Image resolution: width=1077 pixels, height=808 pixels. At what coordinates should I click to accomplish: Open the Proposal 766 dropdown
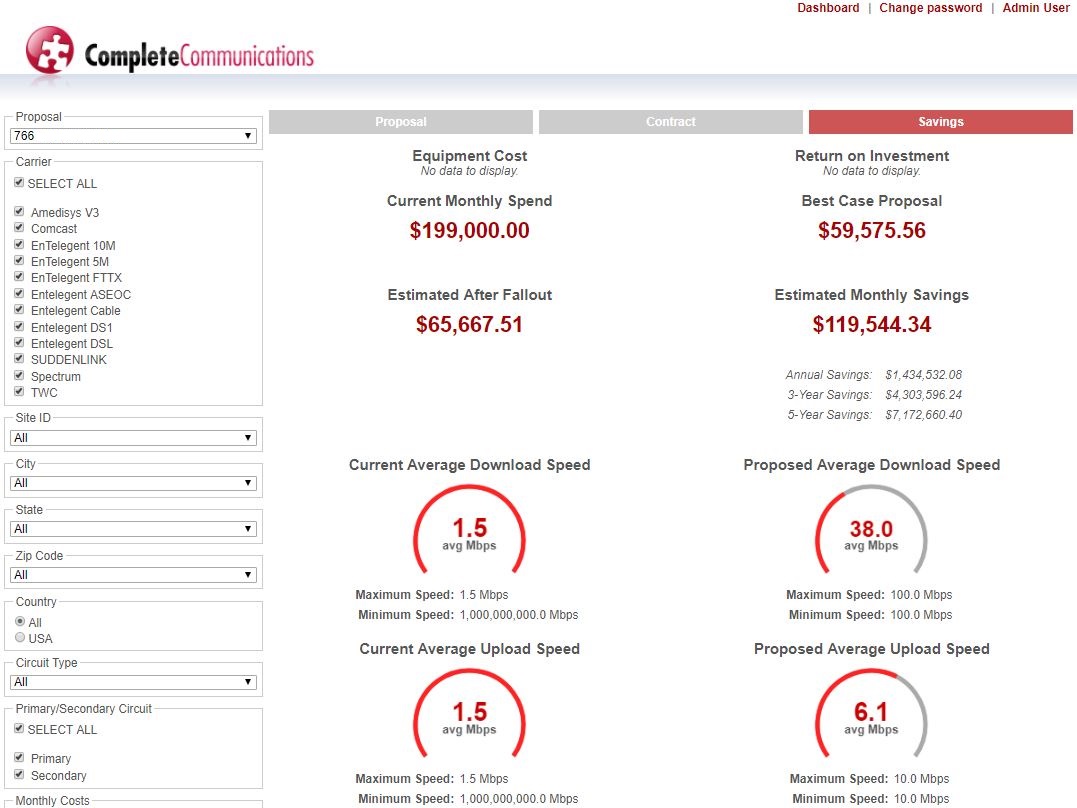[x=133, y=136]
